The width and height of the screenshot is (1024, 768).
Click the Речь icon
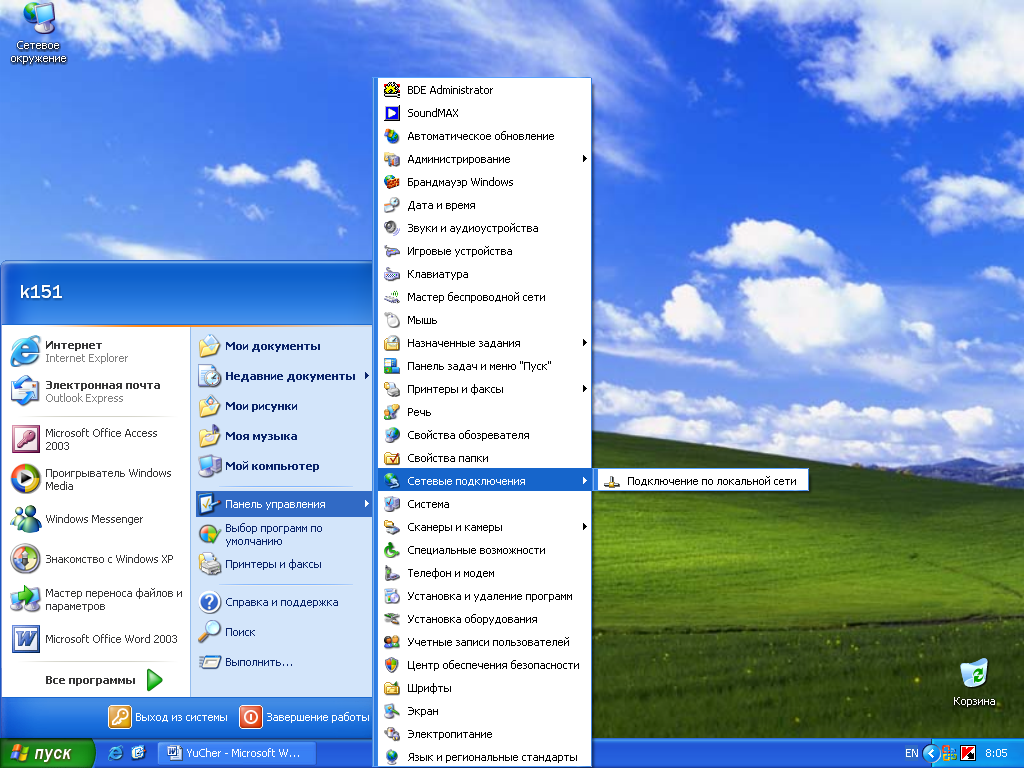point(392,412)
